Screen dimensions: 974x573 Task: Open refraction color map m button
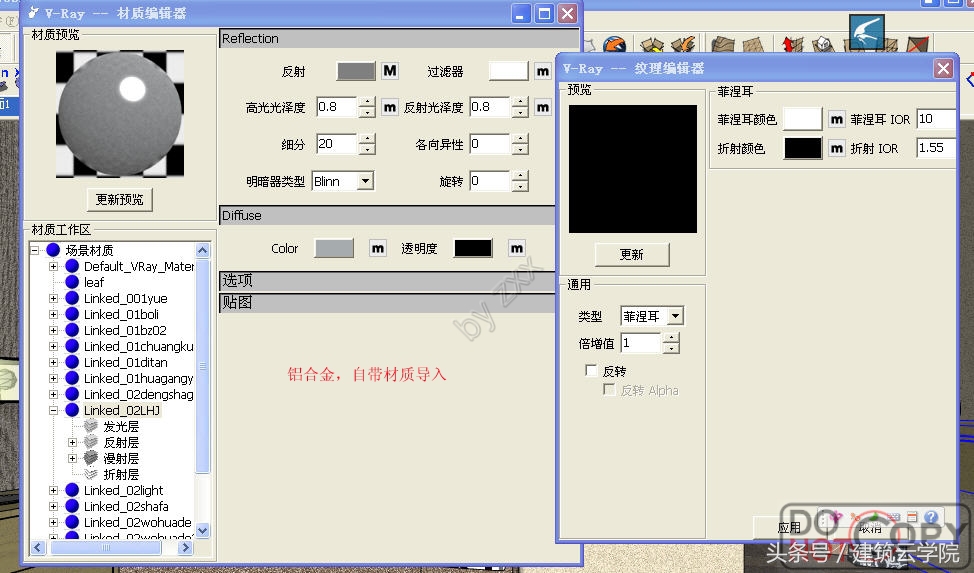point(837,148)
